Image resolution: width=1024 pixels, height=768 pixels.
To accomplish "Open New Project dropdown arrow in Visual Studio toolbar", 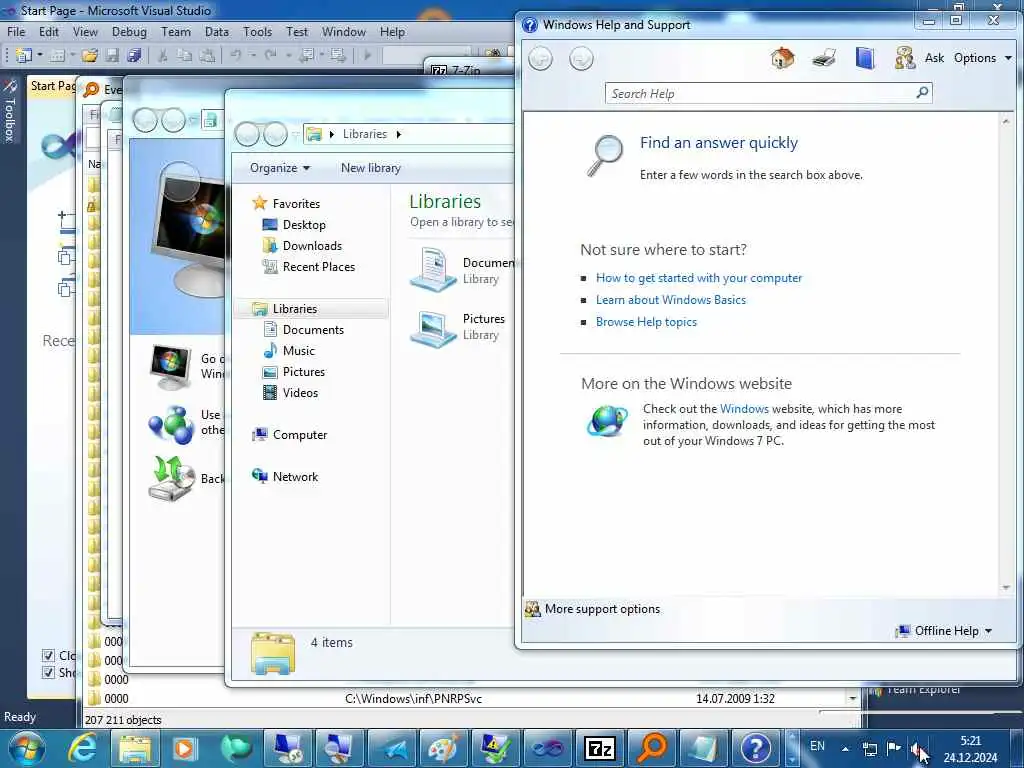I will pos(39,56).
